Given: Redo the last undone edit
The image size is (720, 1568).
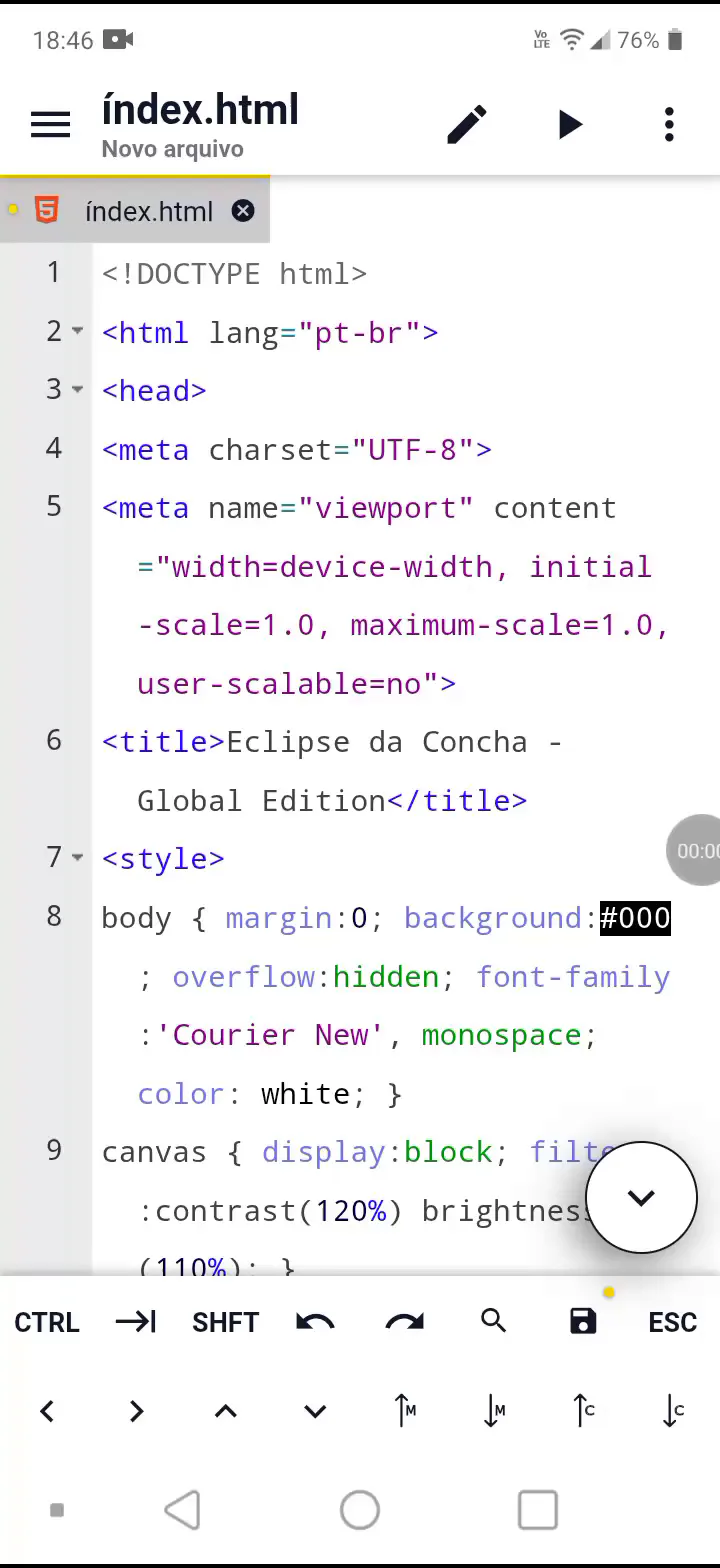Looking at the screenshot, I should (404, 1322).
